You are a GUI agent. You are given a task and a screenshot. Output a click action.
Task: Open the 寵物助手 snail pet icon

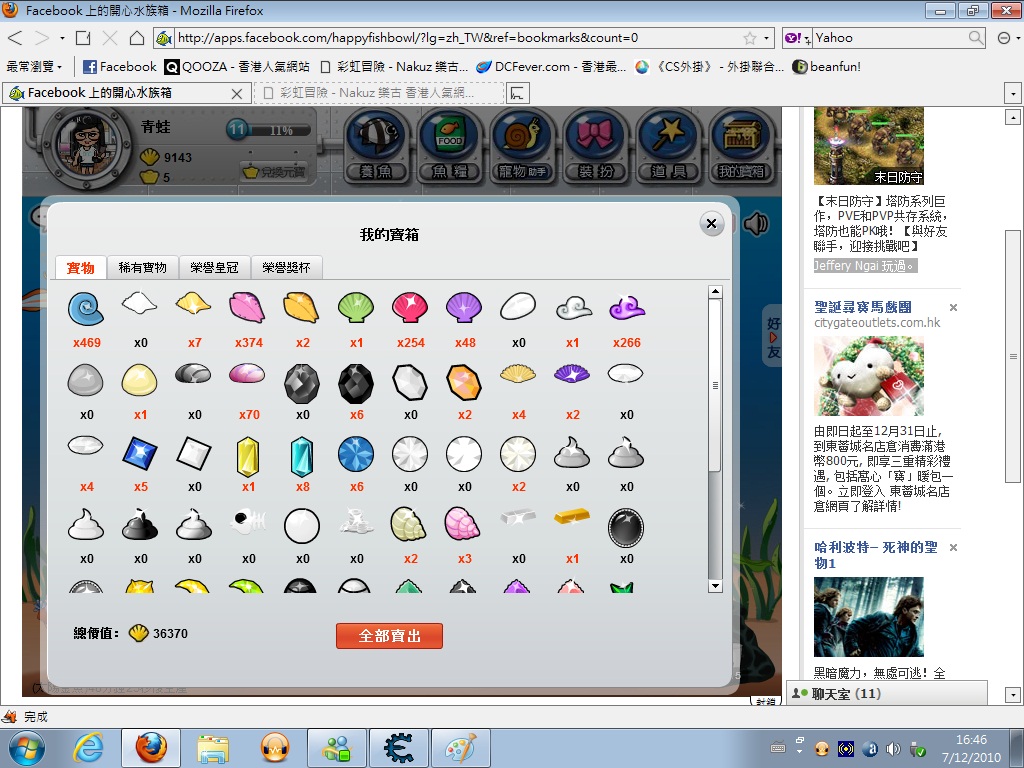tap(522, 145)
